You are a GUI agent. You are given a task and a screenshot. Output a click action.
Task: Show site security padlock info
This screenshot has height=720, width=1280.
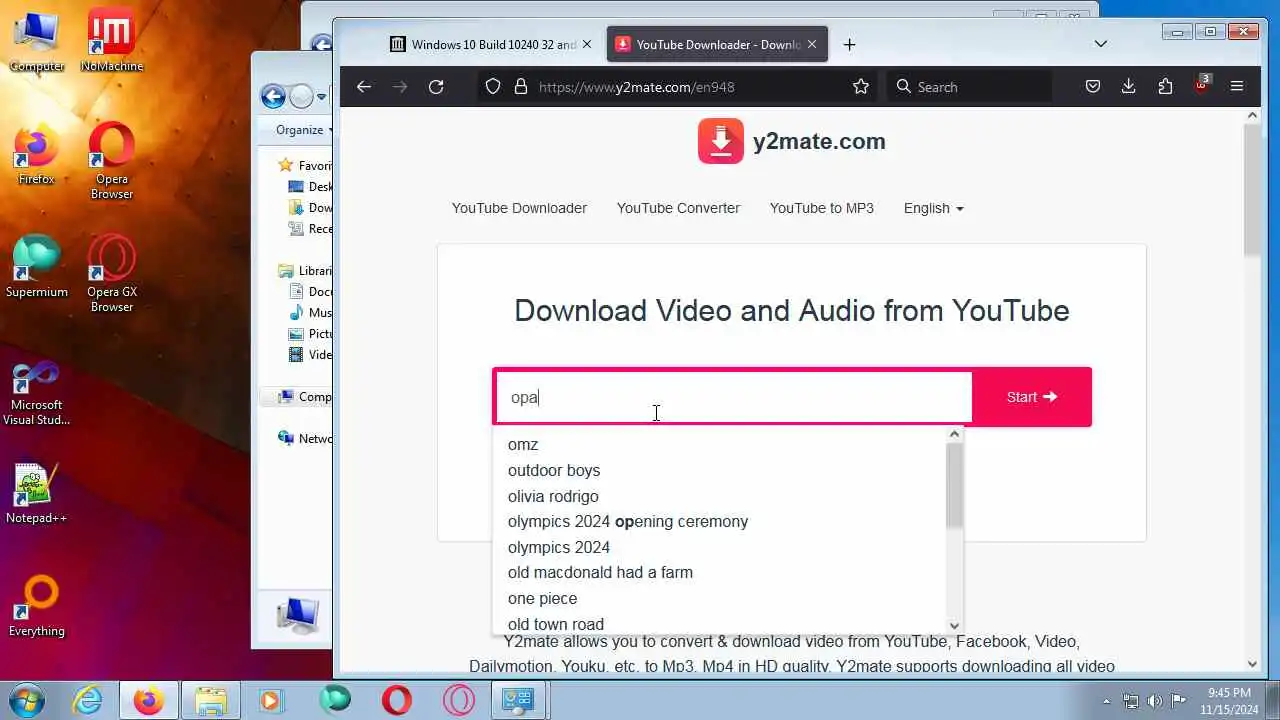coord(520,87)
